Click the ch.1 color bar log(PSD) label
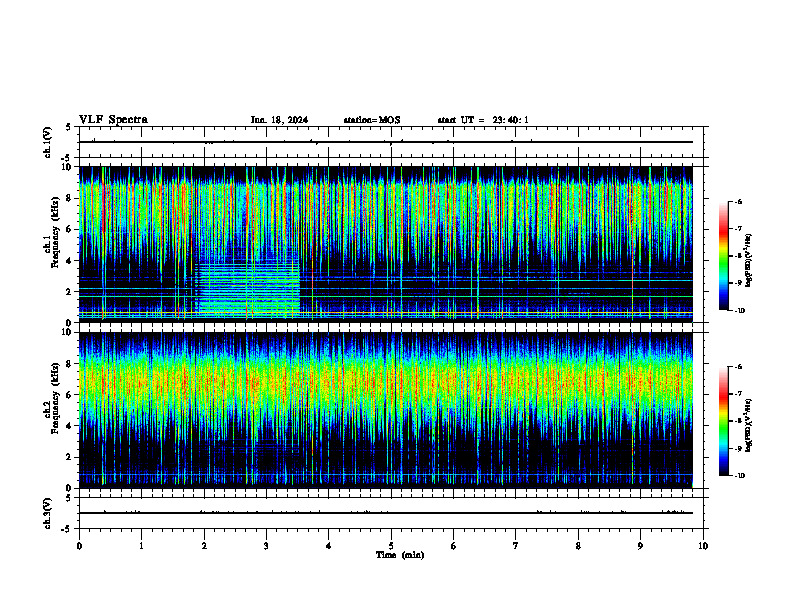Screen dimensions: 792x612 [x=749, y=260]
